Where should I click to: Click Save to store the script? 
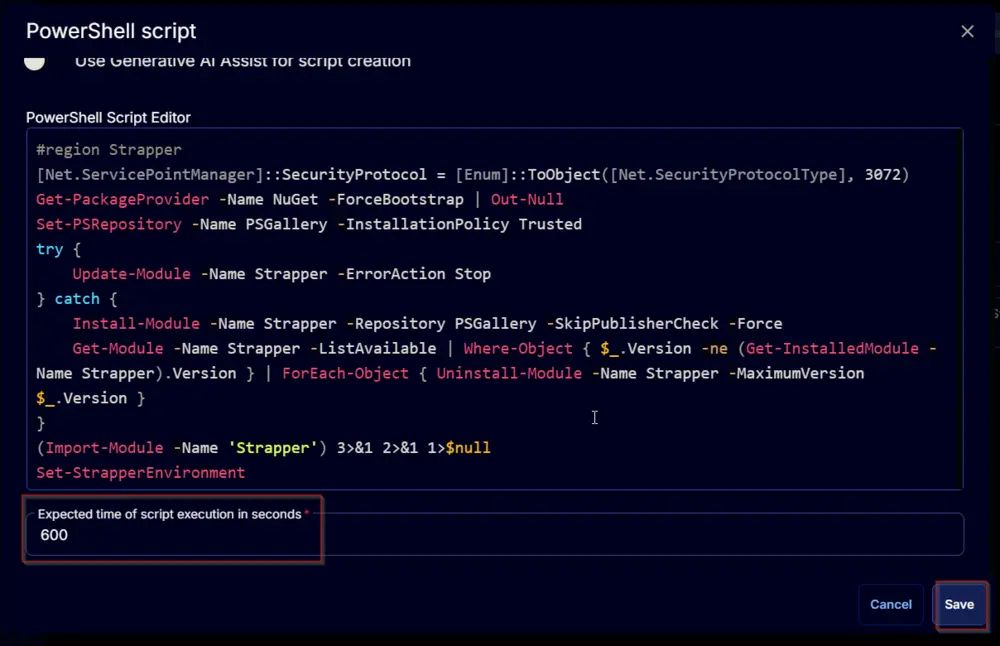tap(959, 605)
